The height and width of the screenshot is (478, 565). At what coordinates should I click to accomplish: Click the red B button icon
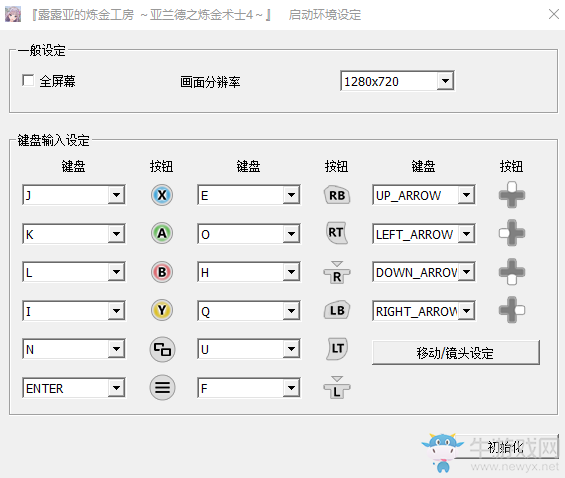[x=162, y=272]
